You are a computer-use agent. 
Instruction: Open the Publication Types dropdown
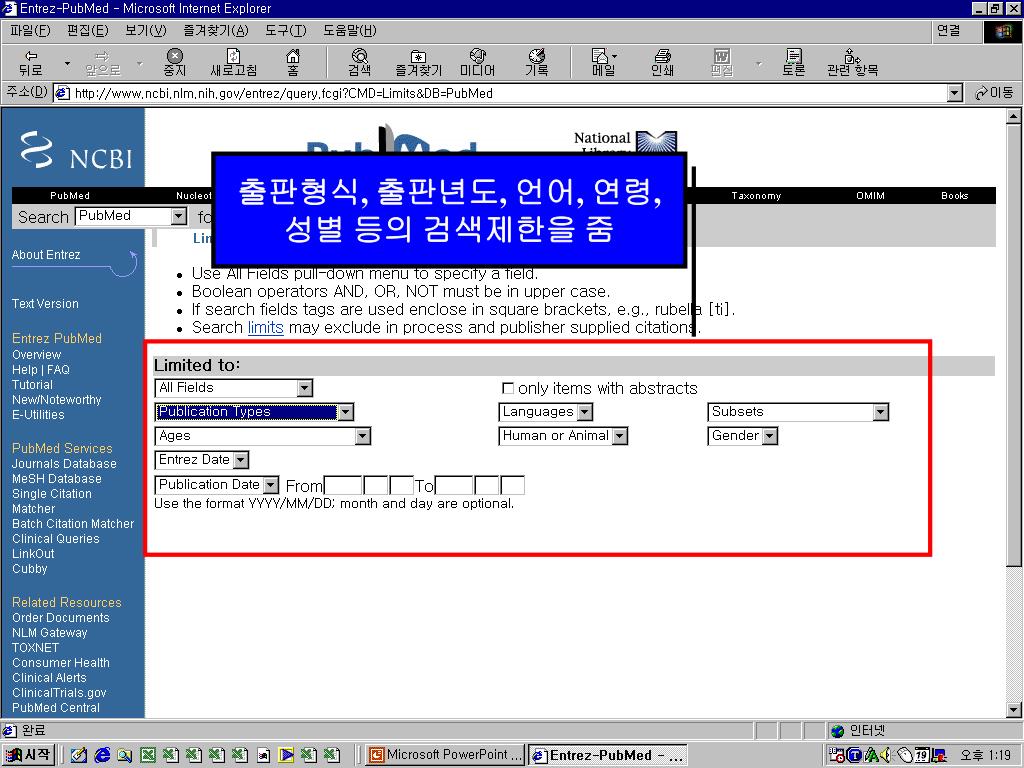coord(255,411)
